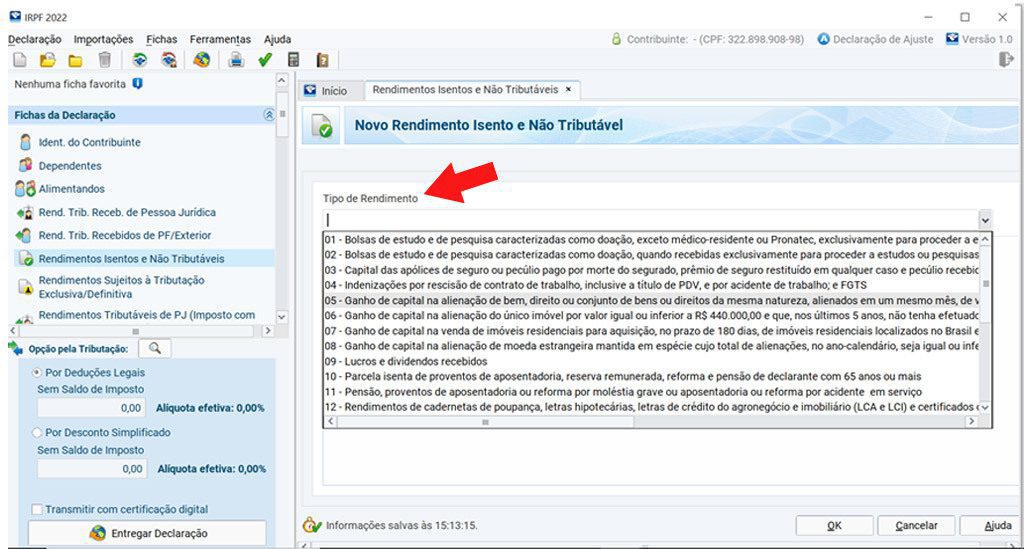Click the Deduções Legais 0,00 value field
This screenshot has width=1024, height=549.
91,408
